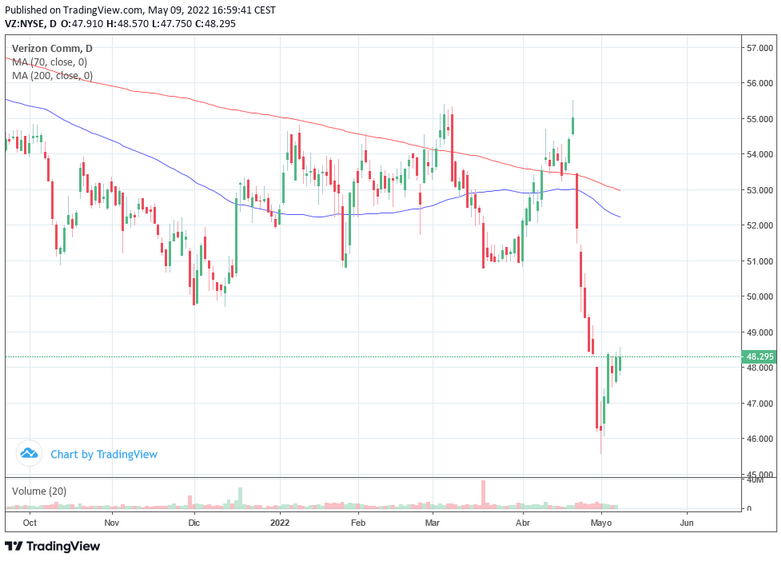Click the green current price tag 48.295
The height and width of the screenshot is (561, 781).
(759, 357)
